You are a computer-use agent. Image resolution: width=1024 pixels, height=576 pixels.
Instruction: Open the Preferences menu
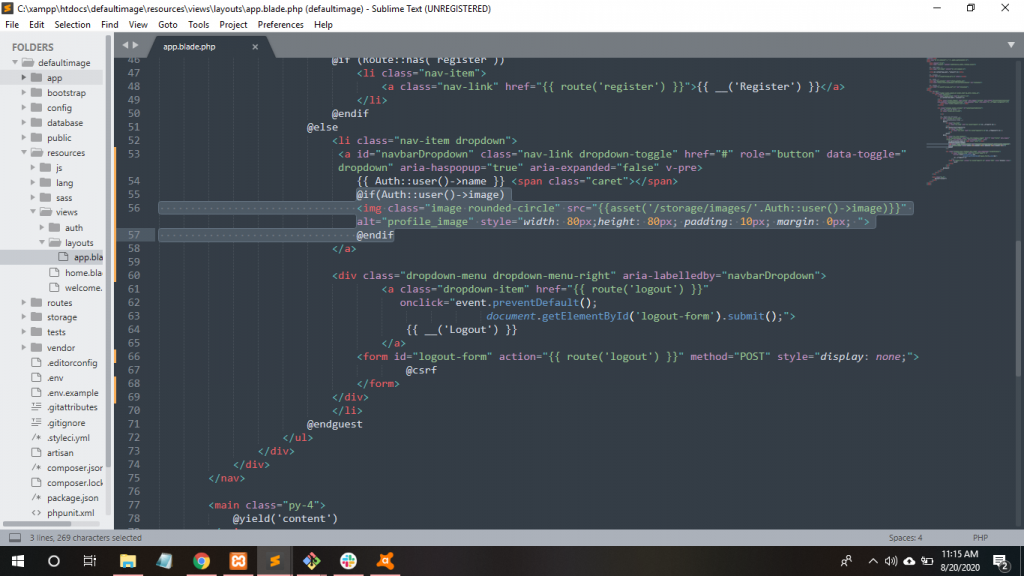coord(280,24)
